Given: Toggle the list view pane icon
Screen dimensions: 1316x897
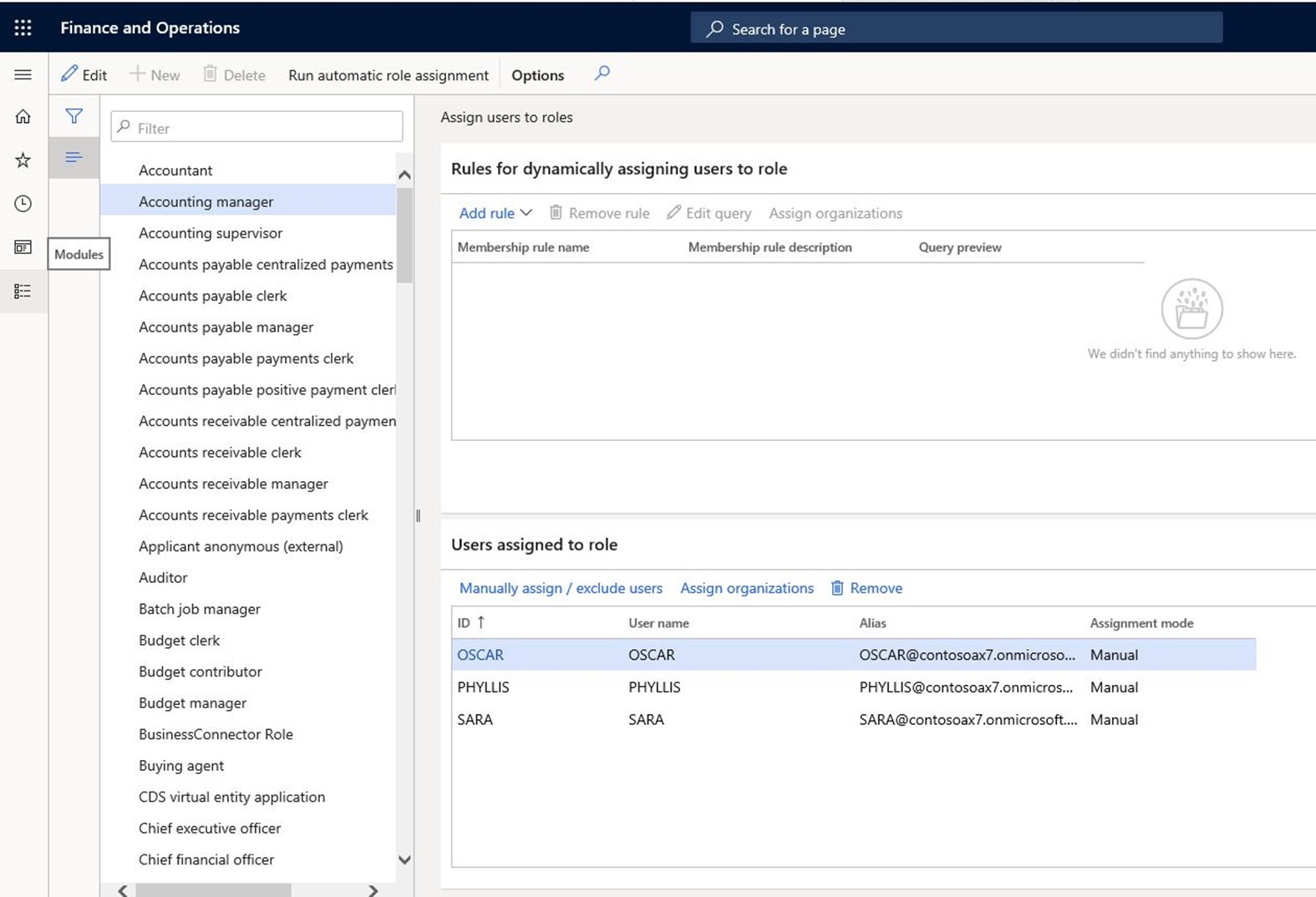Looking at the screenshot, I should click(74, 157).
